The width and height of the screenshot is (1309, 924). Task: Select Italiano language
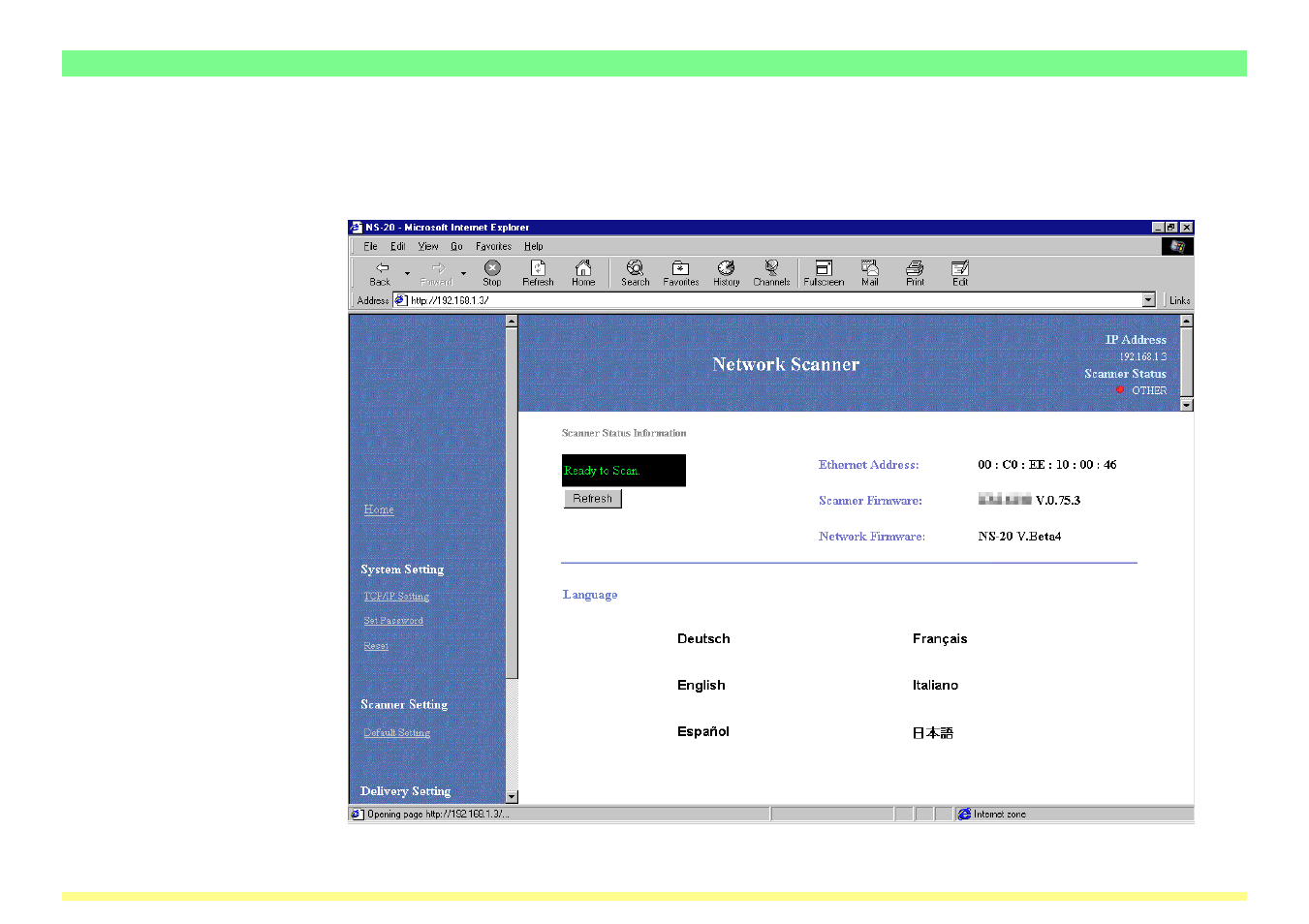[935, 686]
